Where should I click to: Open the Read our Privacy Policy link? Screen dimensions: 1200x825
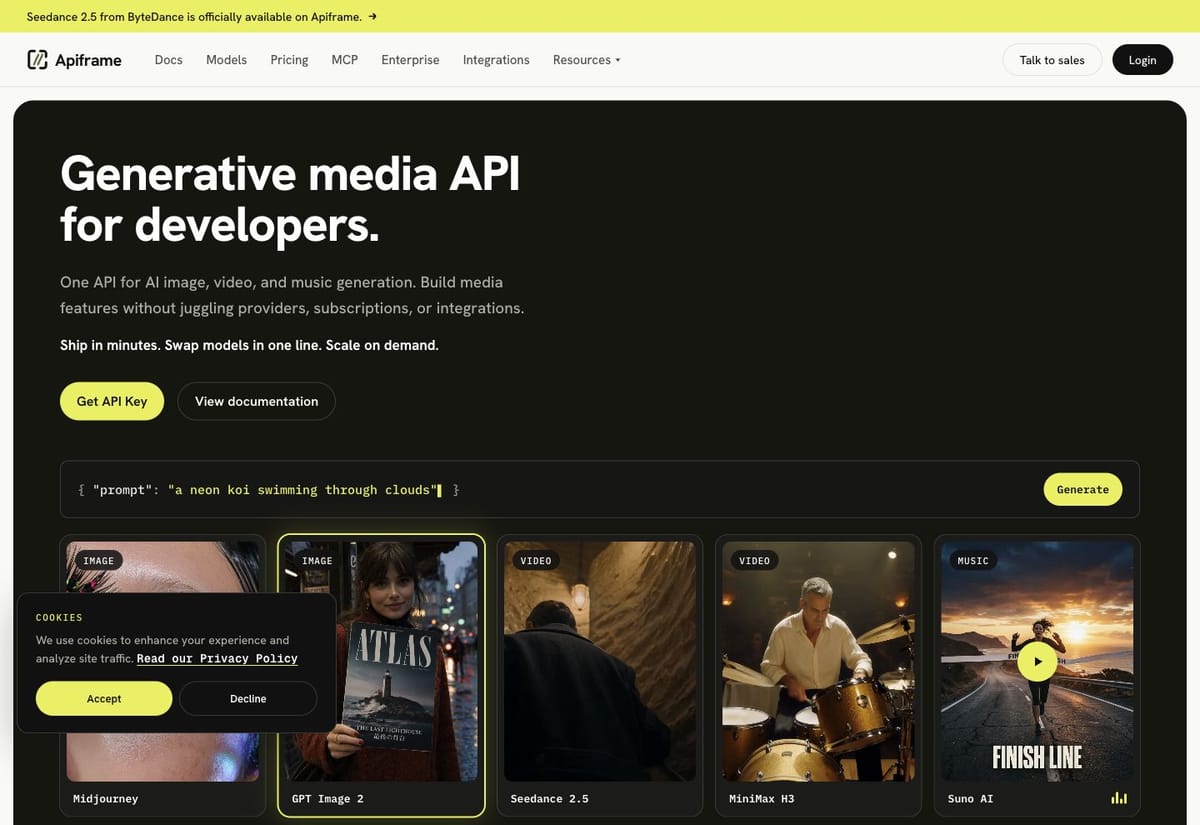pos(217,658)
